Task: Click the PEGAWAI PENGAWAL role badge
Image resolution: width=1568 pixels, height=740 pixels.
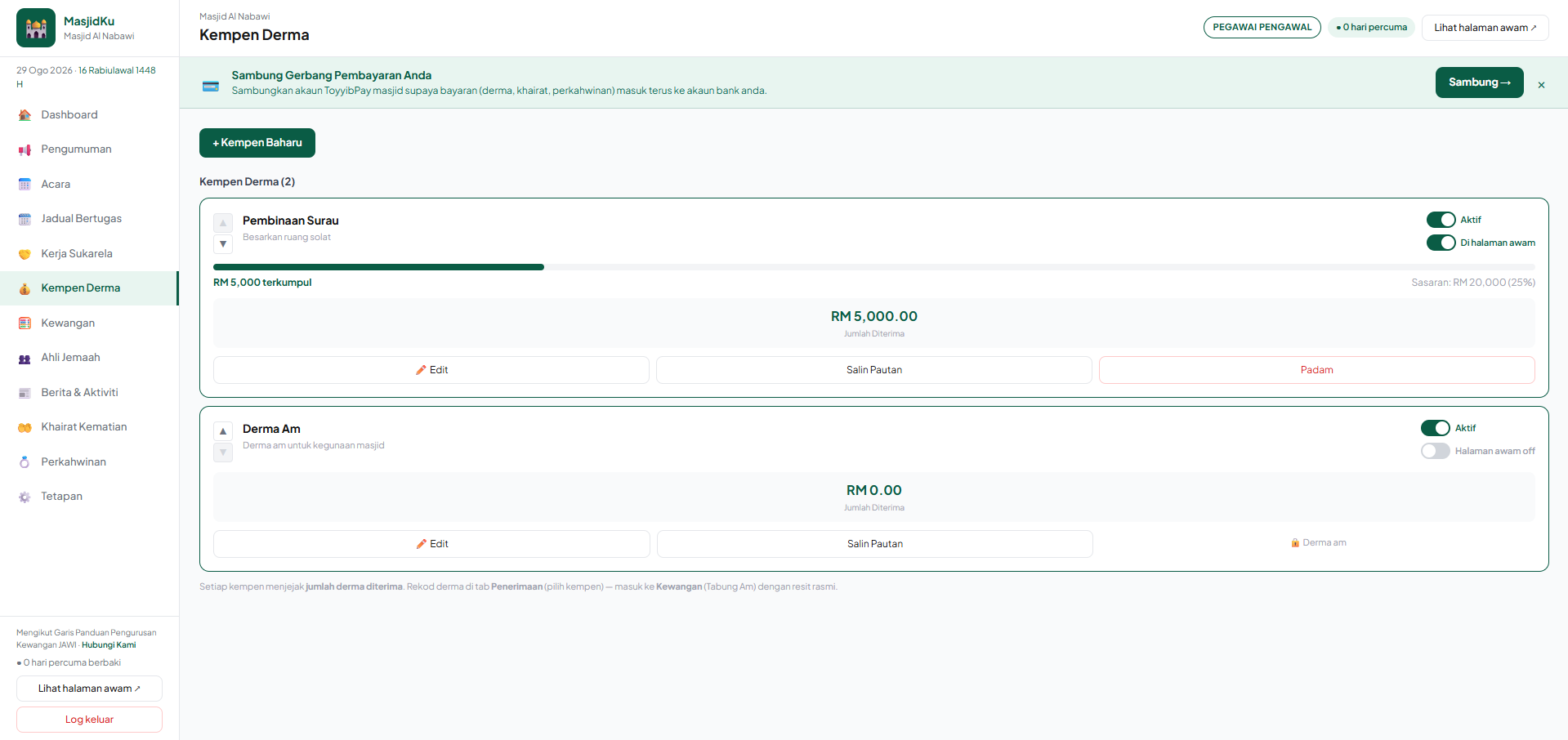Action: tap(1262, 28)
